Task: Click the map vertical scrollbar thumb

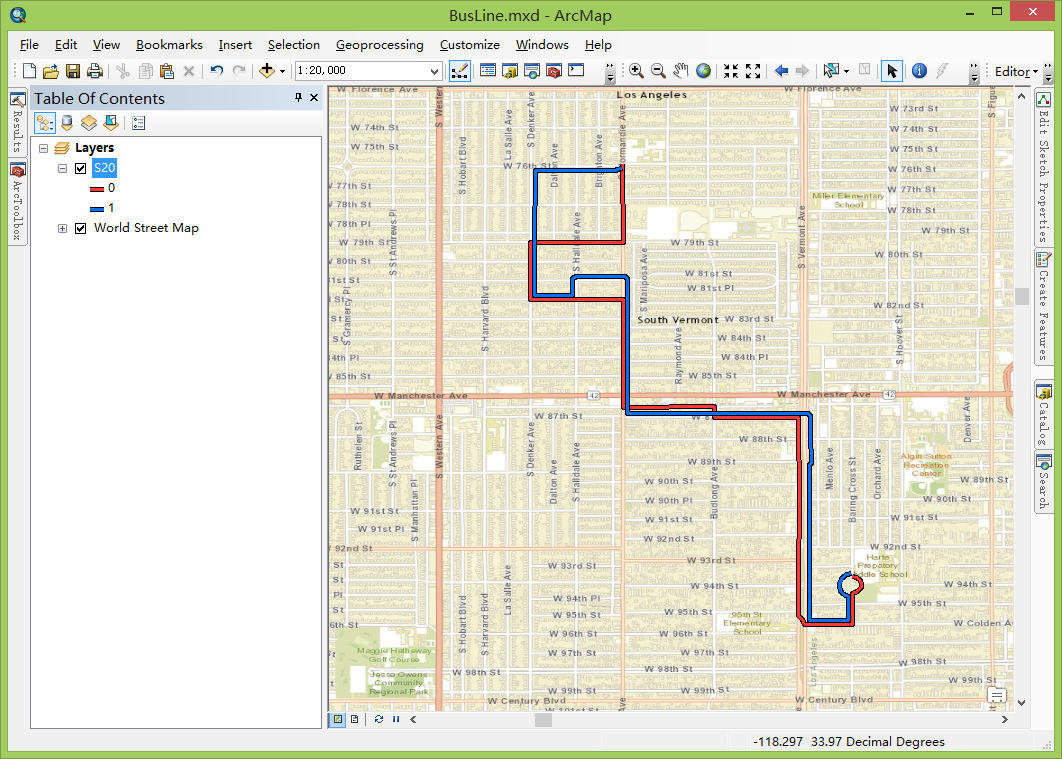Action: tap(1021, 296)
